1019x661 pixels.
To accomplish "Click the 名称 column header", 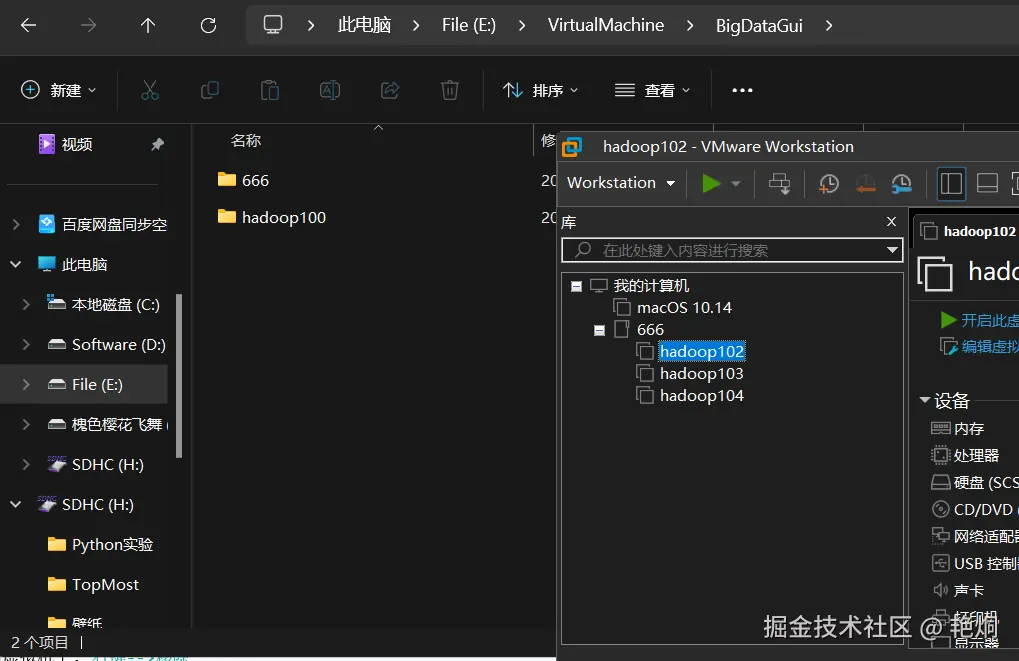I will point(246,140).
